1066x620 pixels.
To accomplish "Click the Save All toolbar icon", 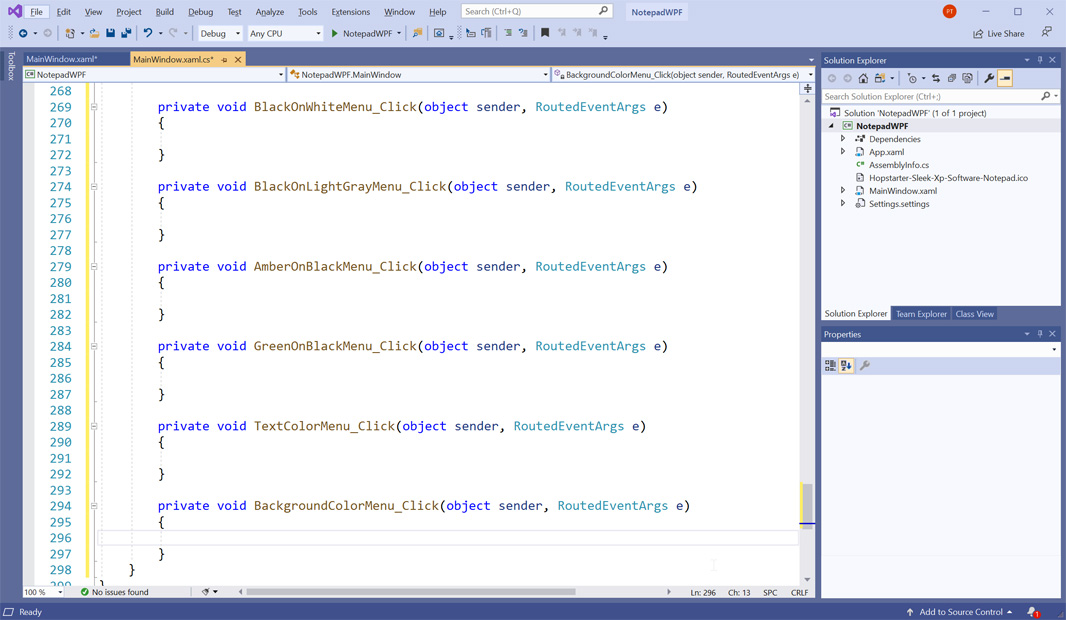I will pos(126,33).
